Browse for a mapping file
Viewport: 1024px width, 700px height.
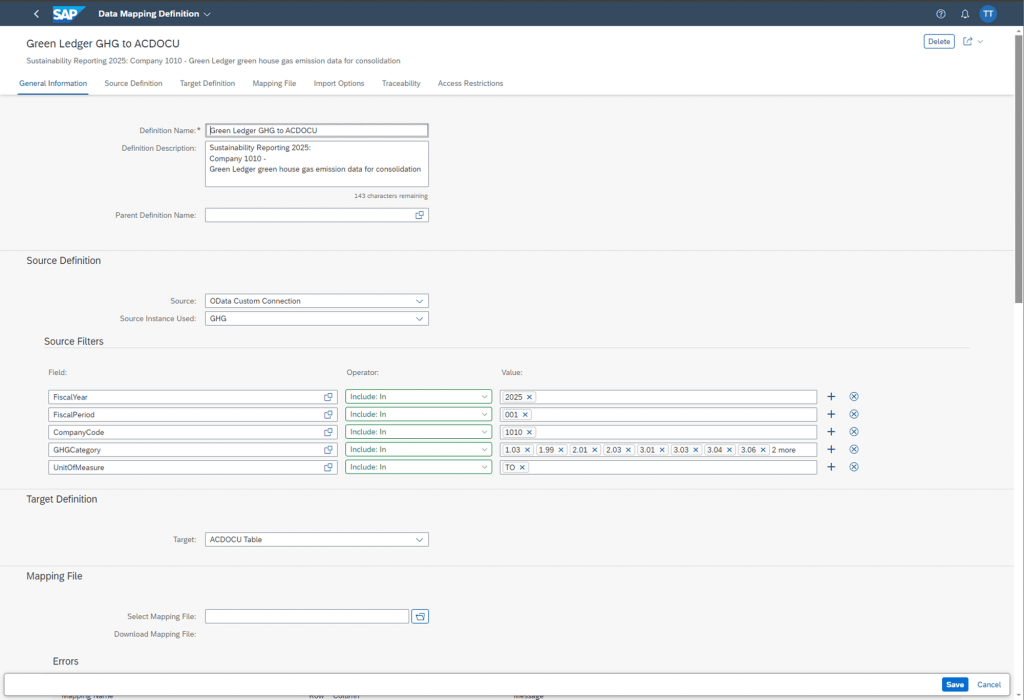420,616
